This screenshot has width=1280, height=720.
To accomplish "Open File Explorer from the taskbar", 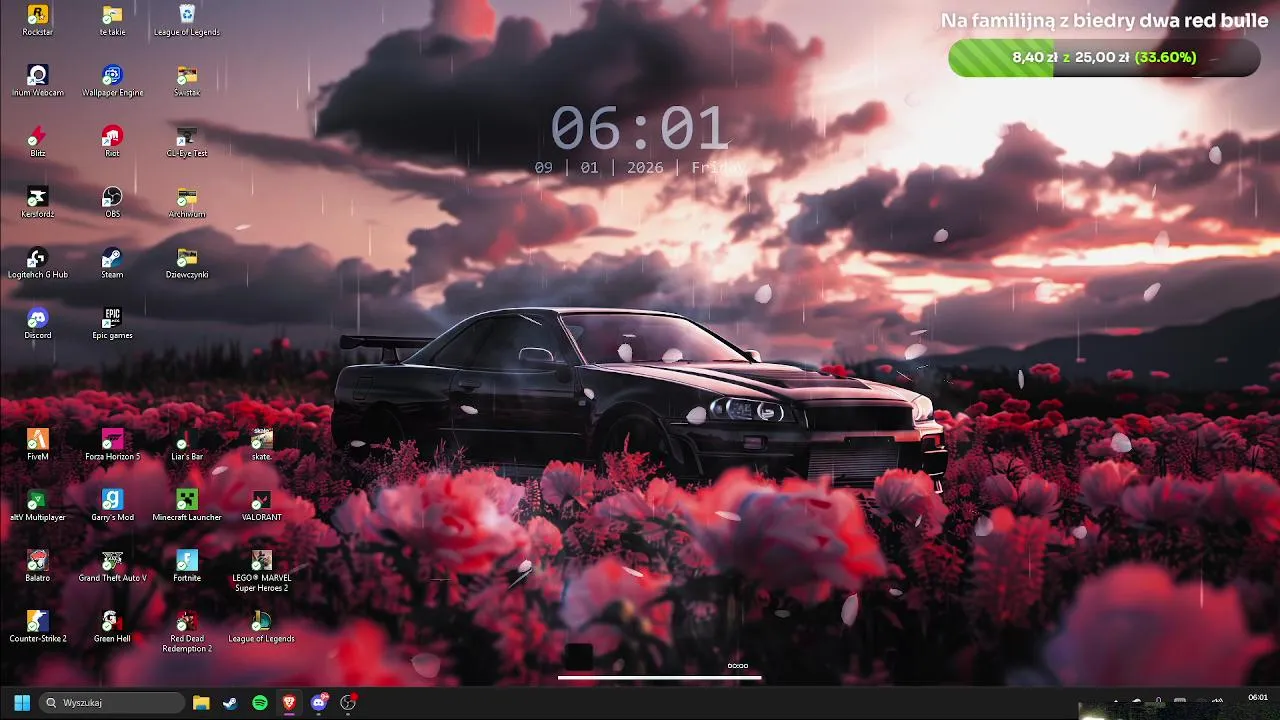I will click(x=201, y=703).
